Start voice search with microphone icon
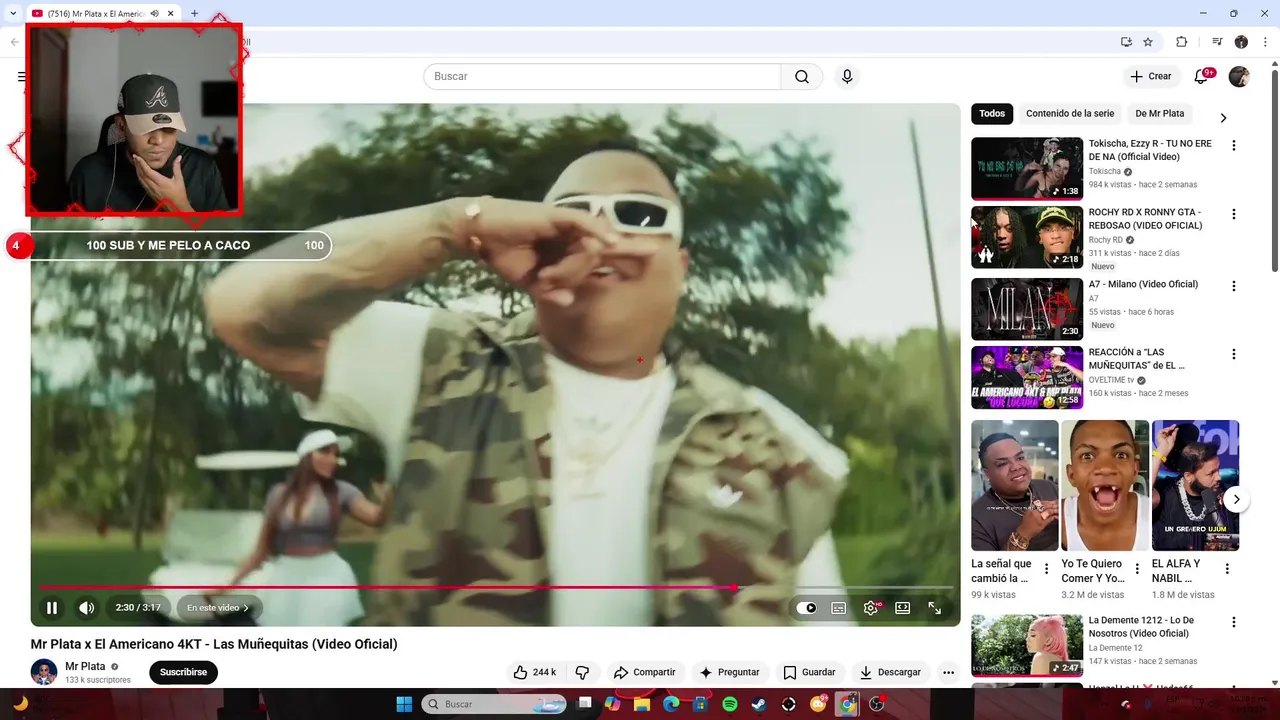 [x=847, y=76]
